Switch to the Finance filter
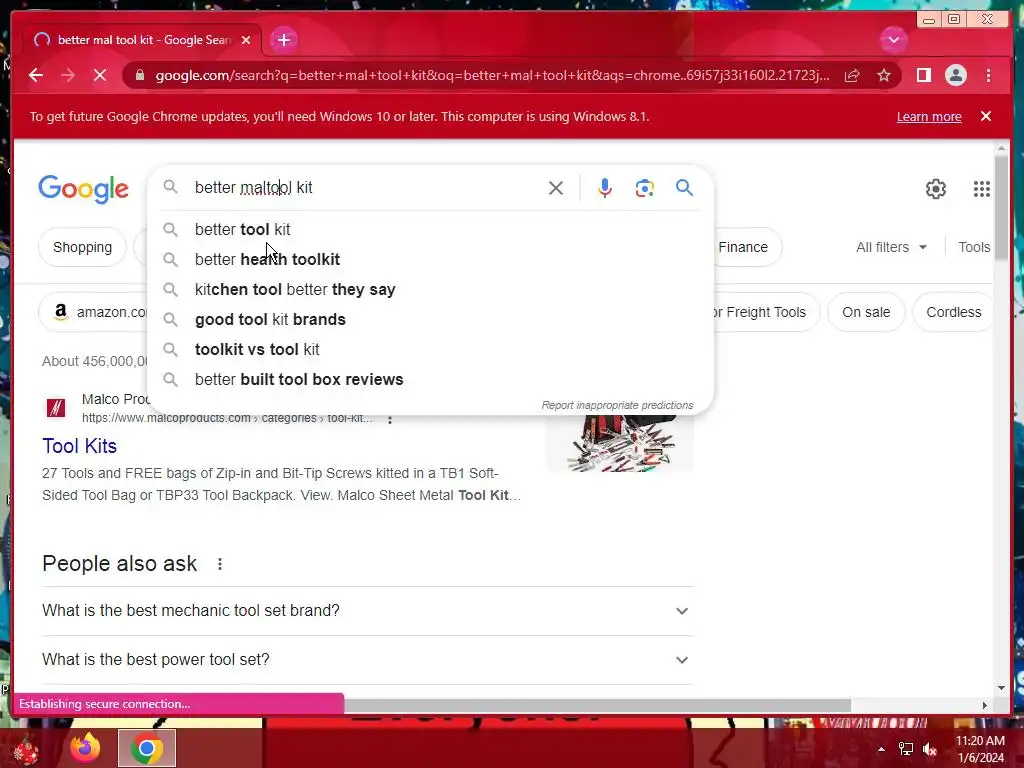This screenshot has width=1024, height=768. pos(748,247)
